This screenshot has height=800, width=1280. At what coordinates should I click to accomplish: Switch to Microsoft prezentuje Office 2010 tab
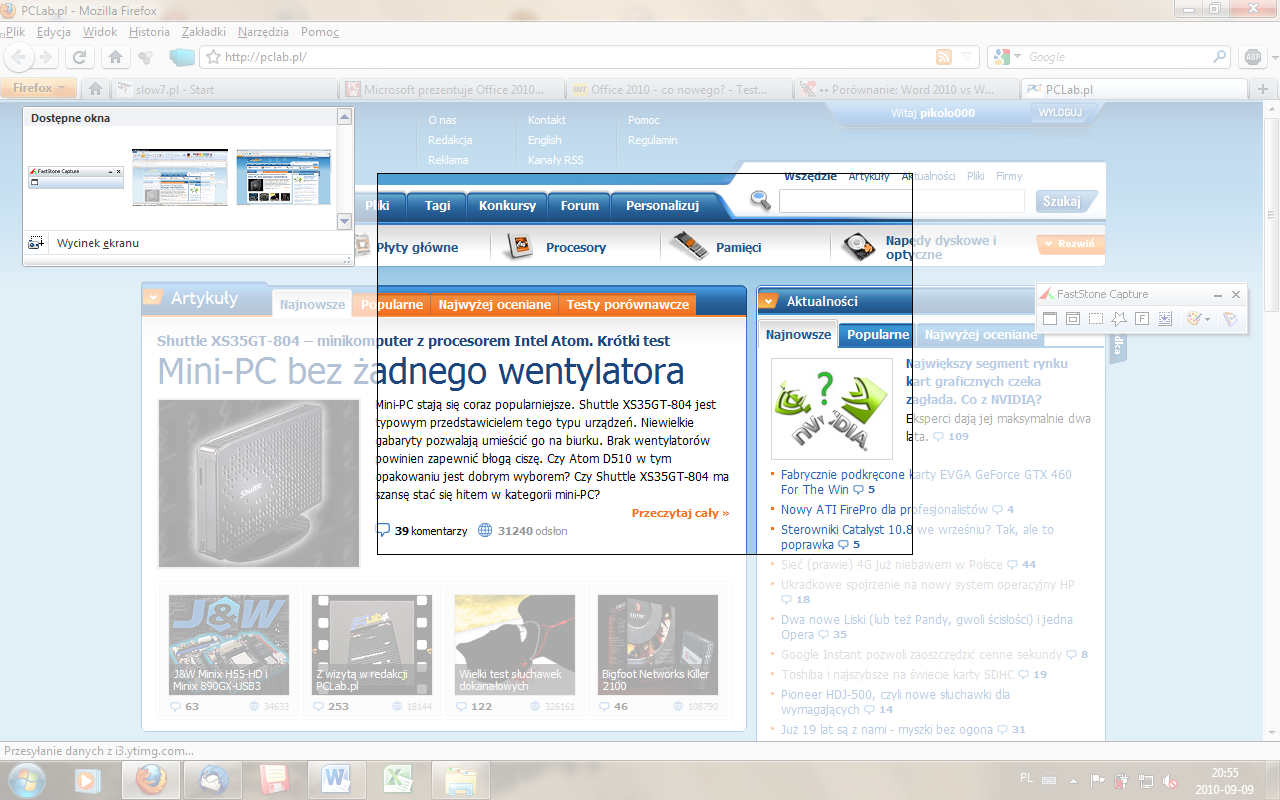(453, 89)
